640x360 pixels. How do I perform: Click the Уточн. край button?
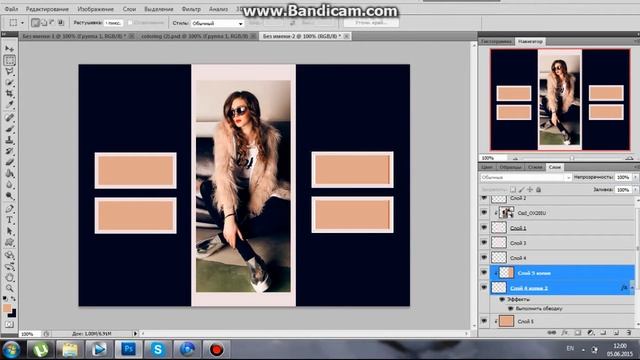(x=371, y=23)
